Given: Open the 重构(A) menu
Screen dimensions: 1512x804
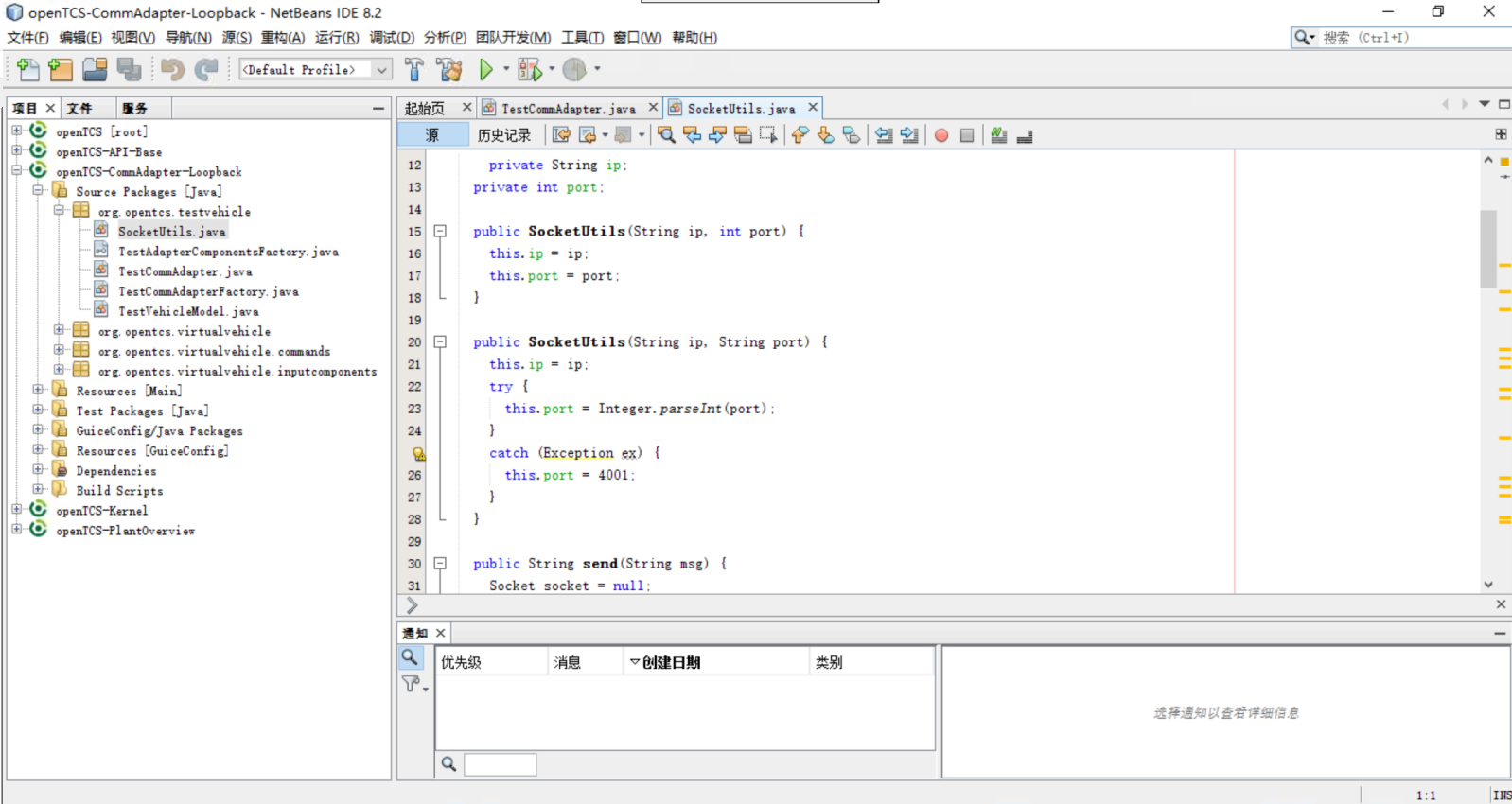Looking at the screenshot, I should [283, 37].
